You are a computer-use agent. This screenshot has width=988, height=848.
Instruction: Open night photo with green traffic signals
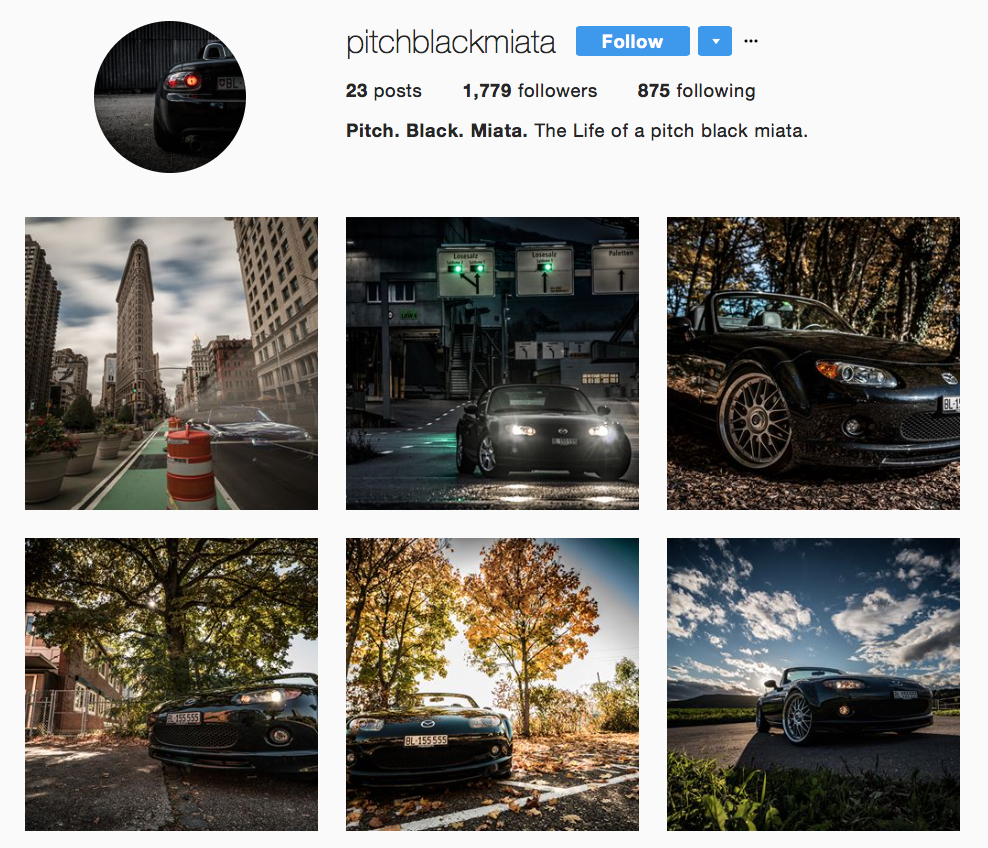492,364
